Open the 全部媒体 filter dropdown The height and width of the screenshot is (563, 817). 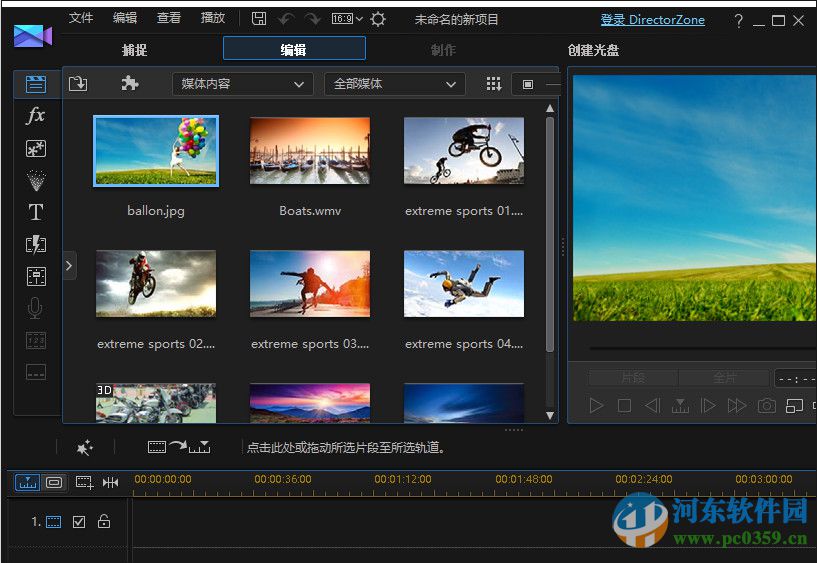tap(394, 84)
